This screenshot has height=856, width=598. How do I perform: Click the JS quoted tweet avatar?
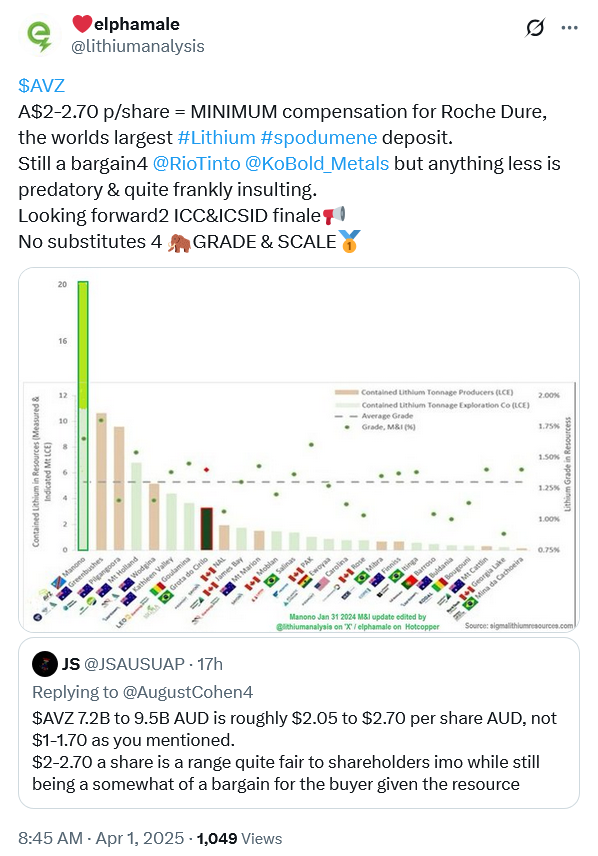coord(45,664)
